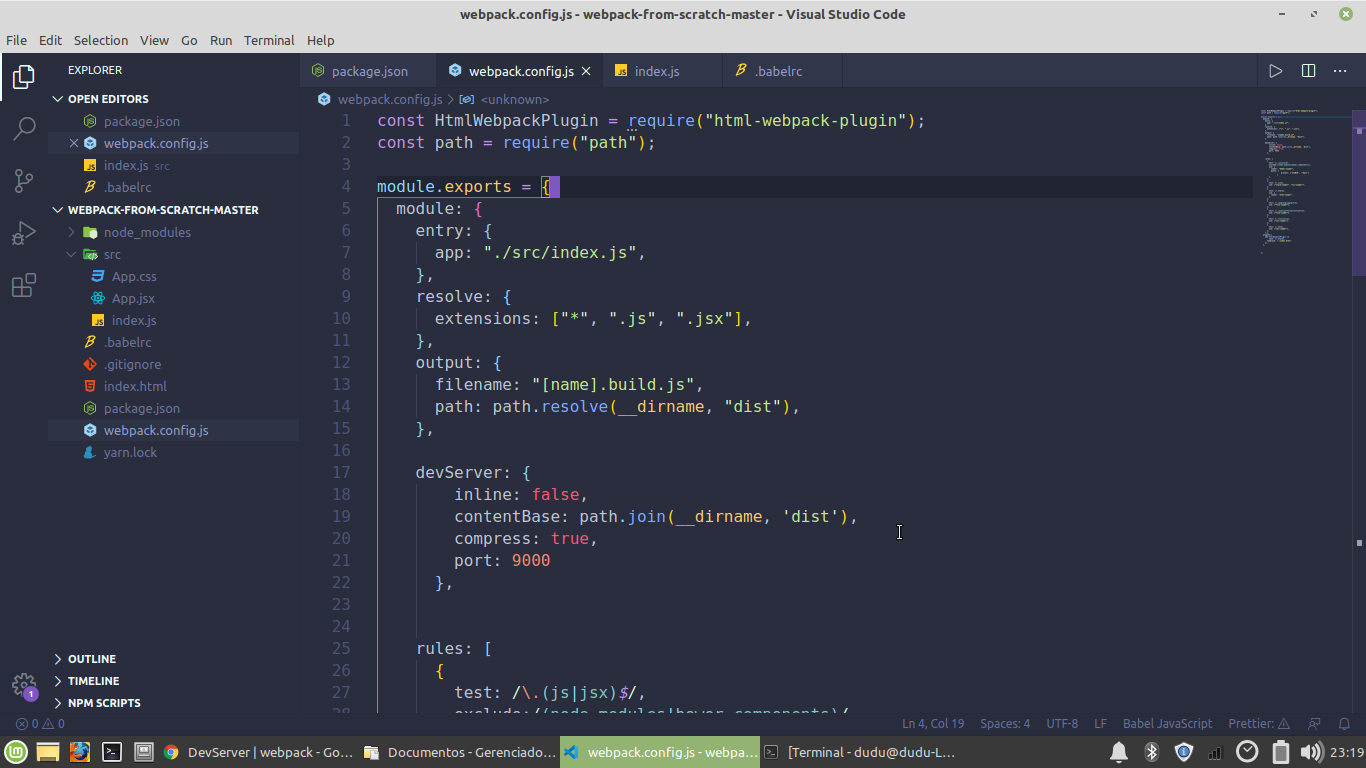The width and height of the screenshot is (1366, 768).
Task: Switch to the package.json tab
Action: point(369,71)
